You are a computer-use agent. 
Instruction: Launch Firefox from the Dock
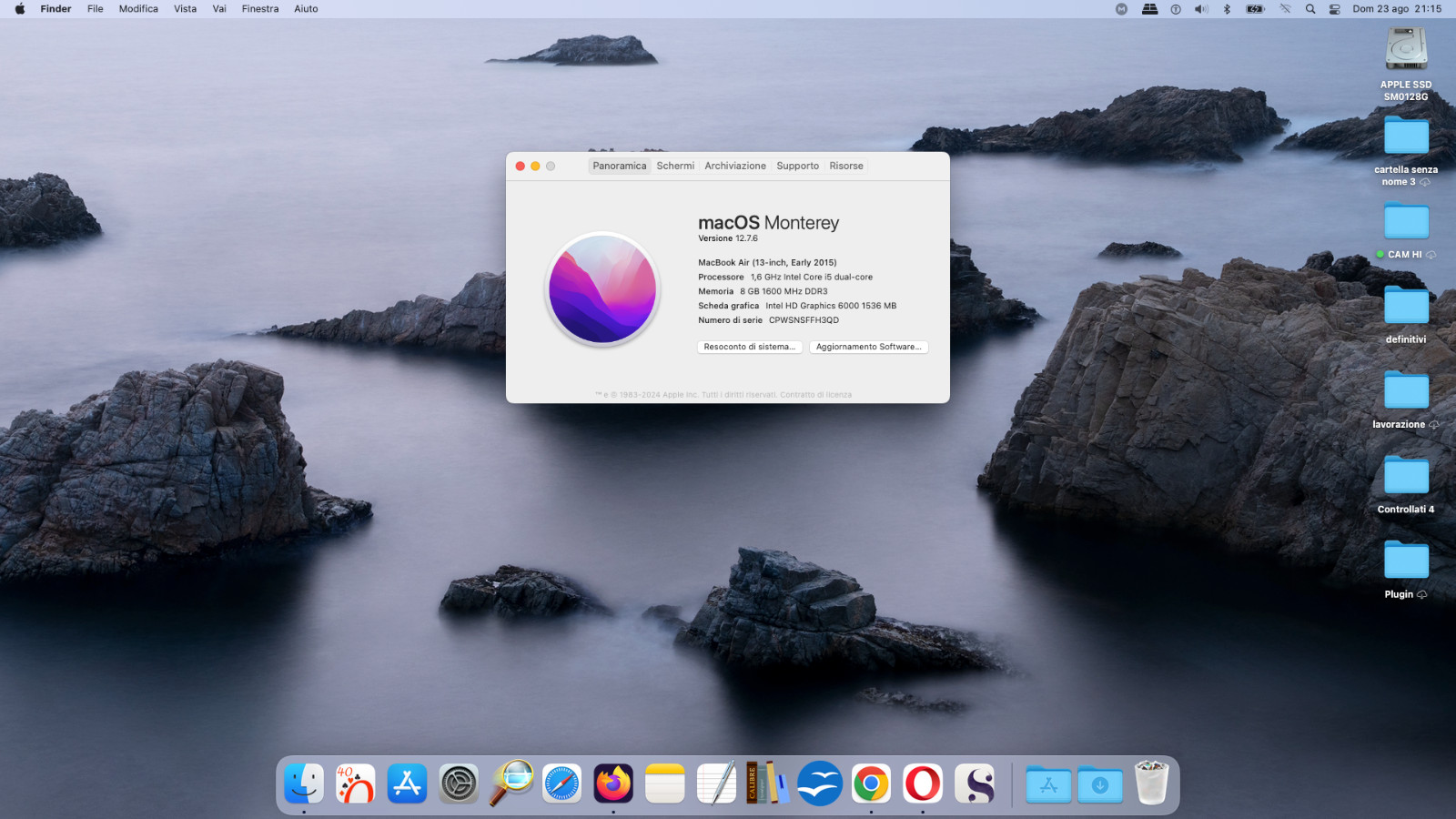tap(613, 784)
